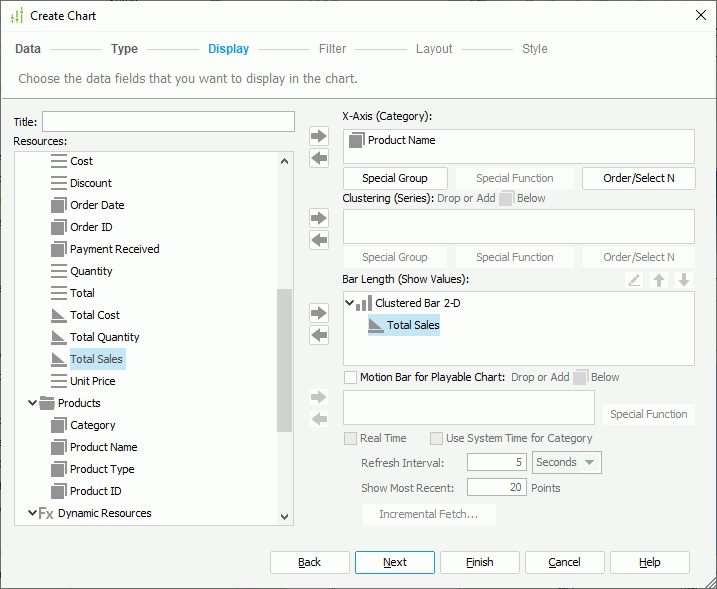Click the Unit Price field icon
Screen dimensions: 717x589
(59, 381)
